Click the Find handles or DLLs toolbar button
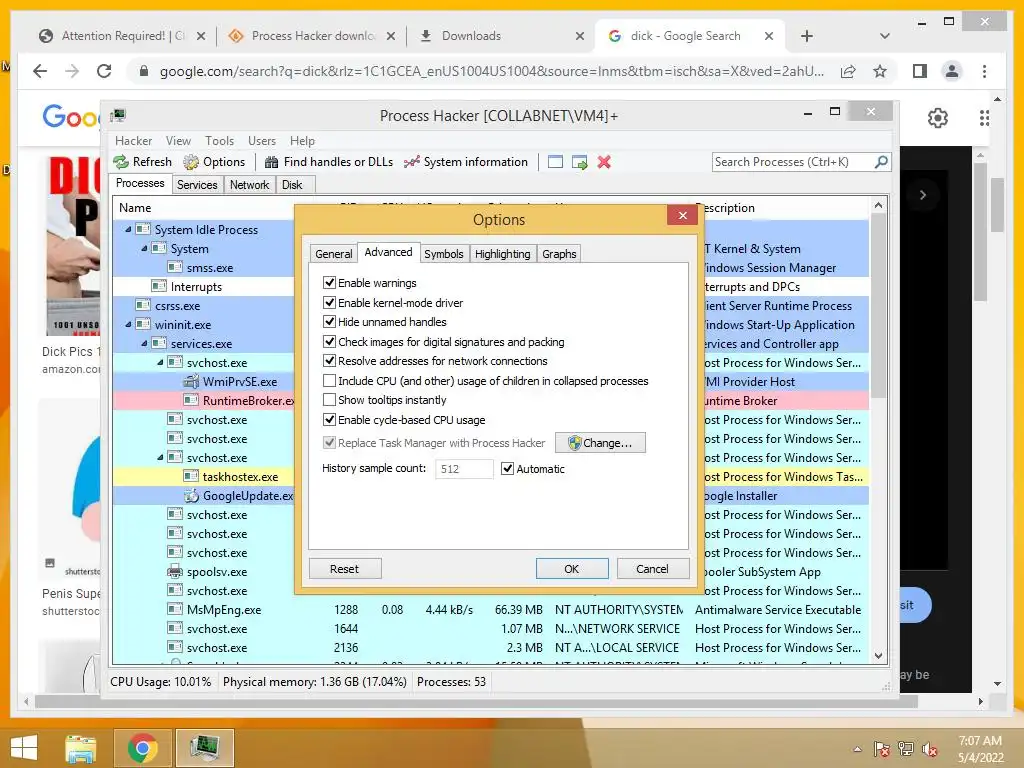The width and height of the screenshot is (1024, 768). tap(329, 162)
